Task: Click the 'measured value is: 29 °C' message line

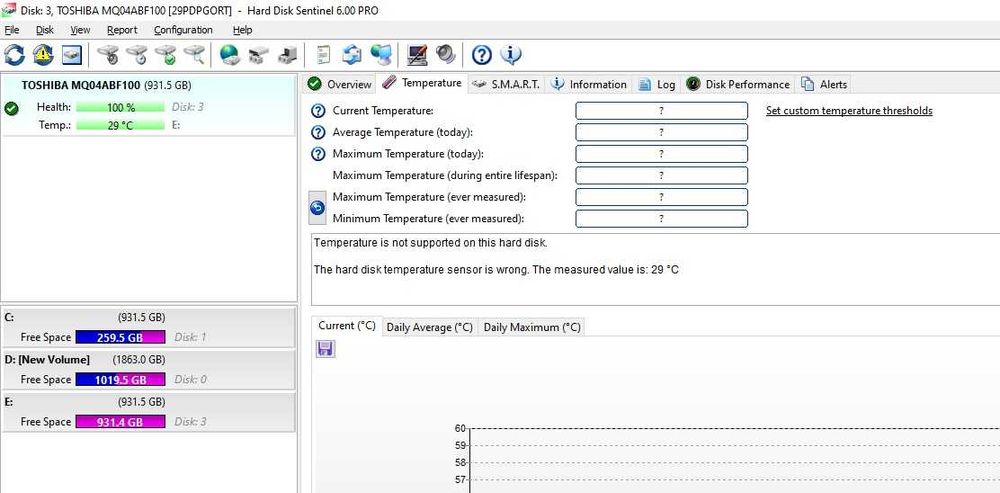Action: point(496,270)
